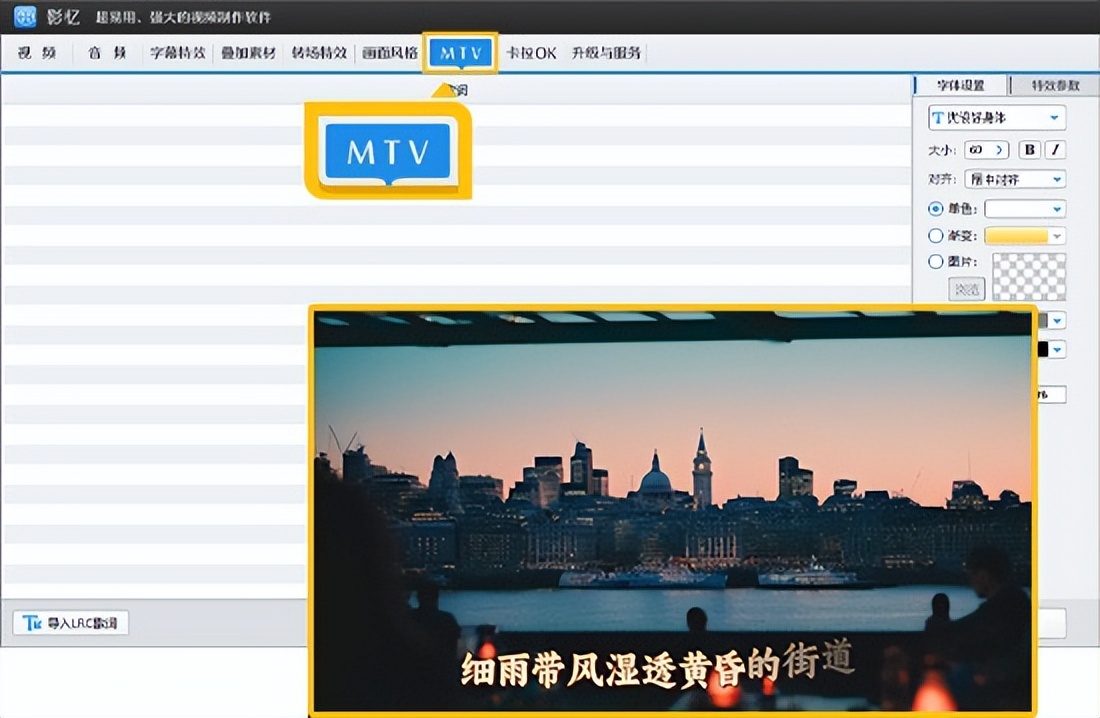This screenshot has height=718, width=1100.
Task: Open the solid color picker dropdown
Action: click(x=1057, y=209)
